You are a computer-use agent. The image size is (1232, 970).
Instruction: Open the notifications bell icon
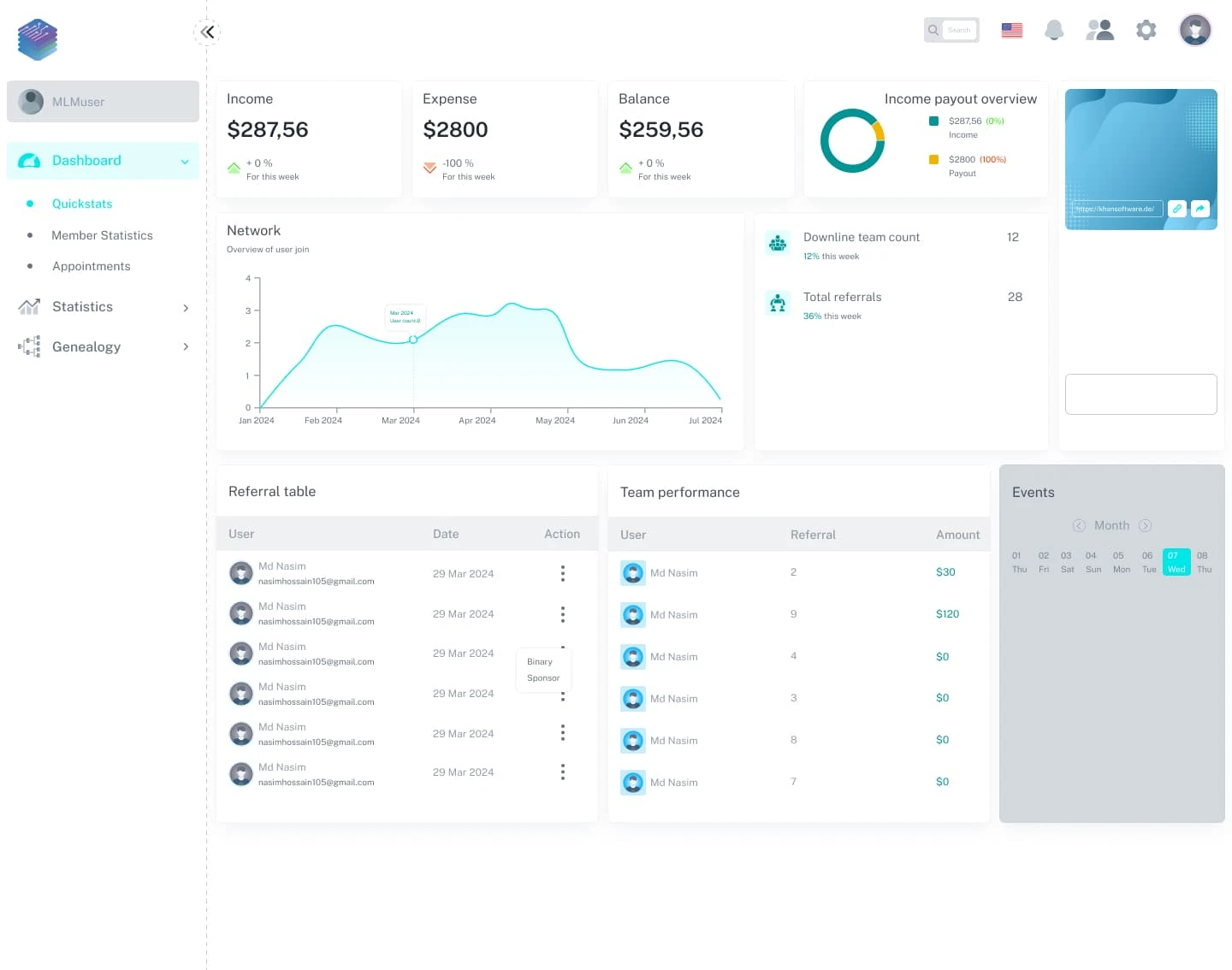(1054, 30)
